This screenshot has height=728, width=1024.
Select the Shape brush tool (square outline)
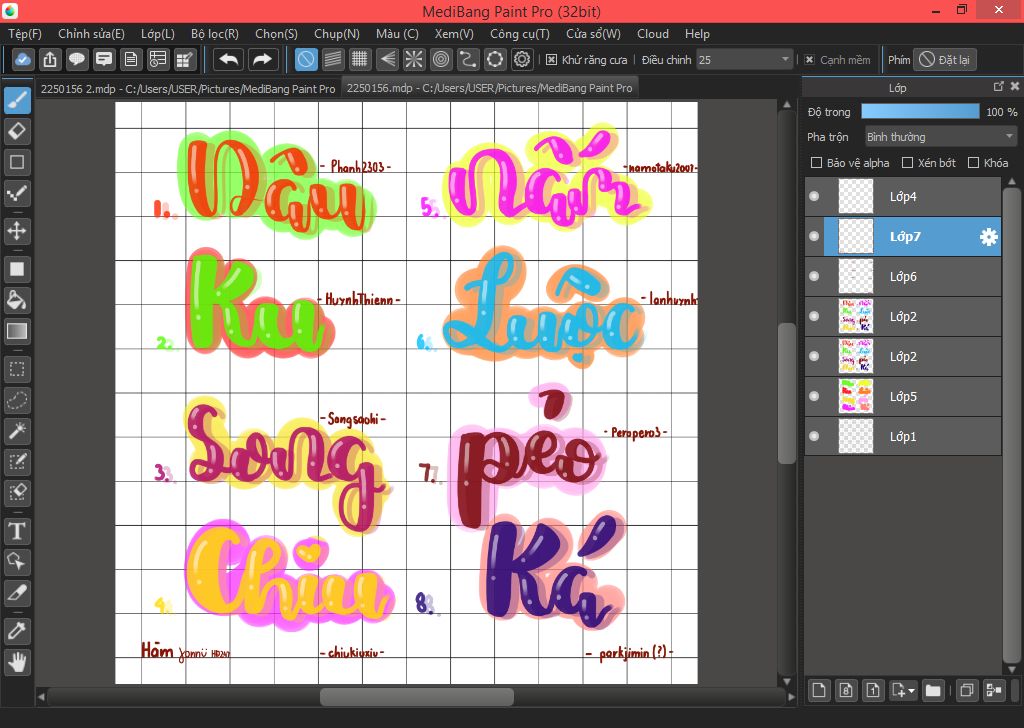click(x=17, y=162)
